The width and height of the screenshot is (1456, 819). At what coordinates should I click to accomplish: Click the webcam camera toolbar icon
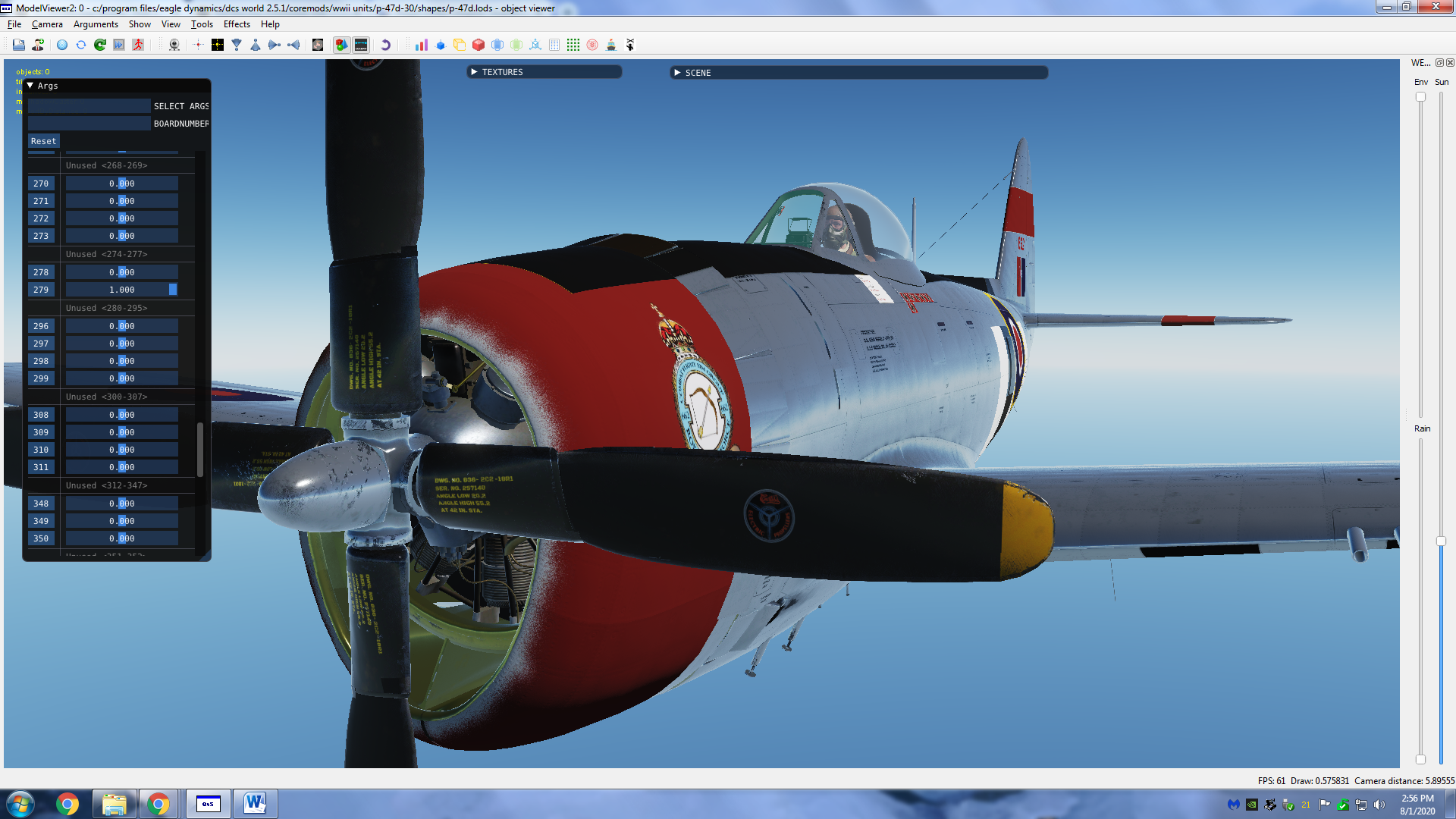tap(174, 45)
